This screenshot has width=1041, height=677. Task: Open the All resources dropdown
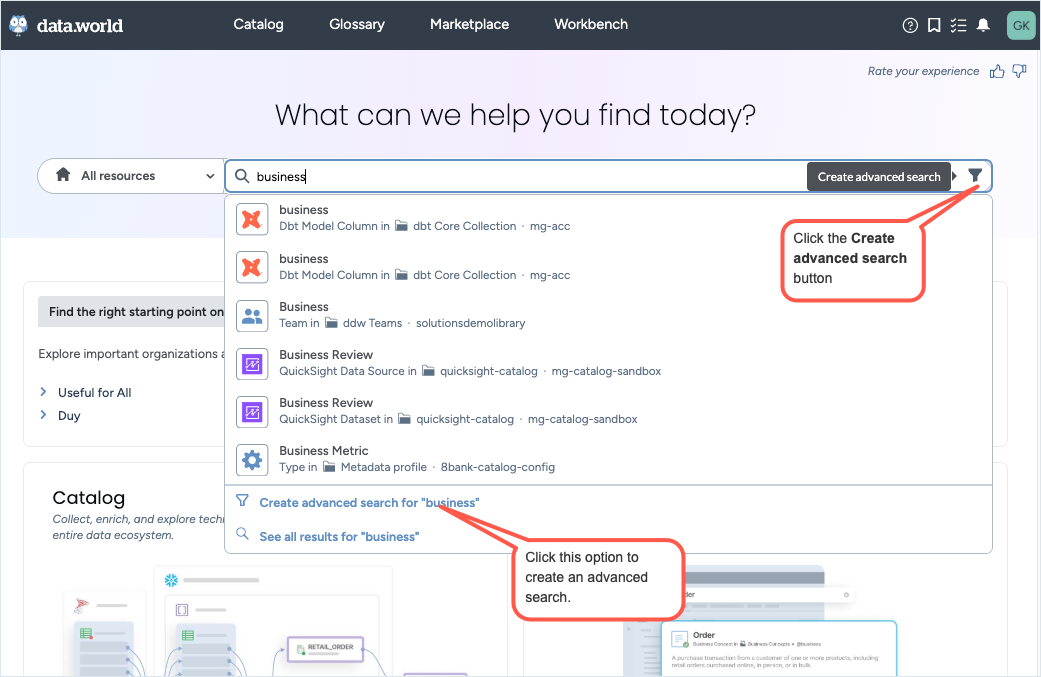pyautogui.click(x=130, y=176)
